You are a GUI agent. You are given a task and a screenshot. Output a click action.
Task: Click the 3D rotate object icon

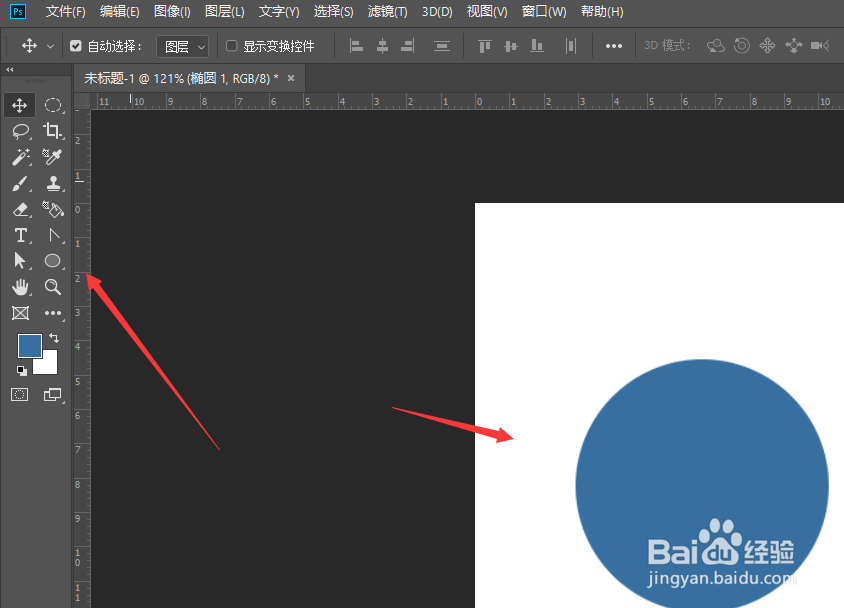pos(716,46)
